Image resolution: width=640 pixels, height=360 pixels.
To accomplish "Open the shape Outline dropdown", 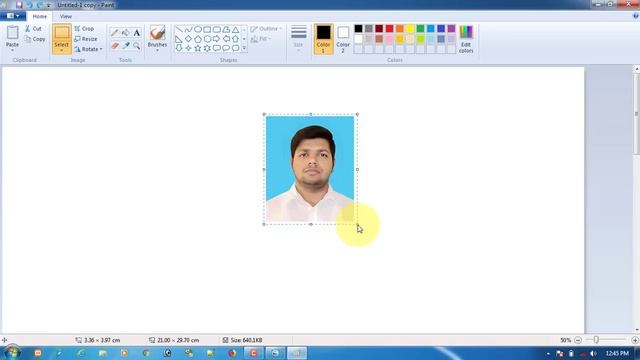I will click(x=266, y=29).
